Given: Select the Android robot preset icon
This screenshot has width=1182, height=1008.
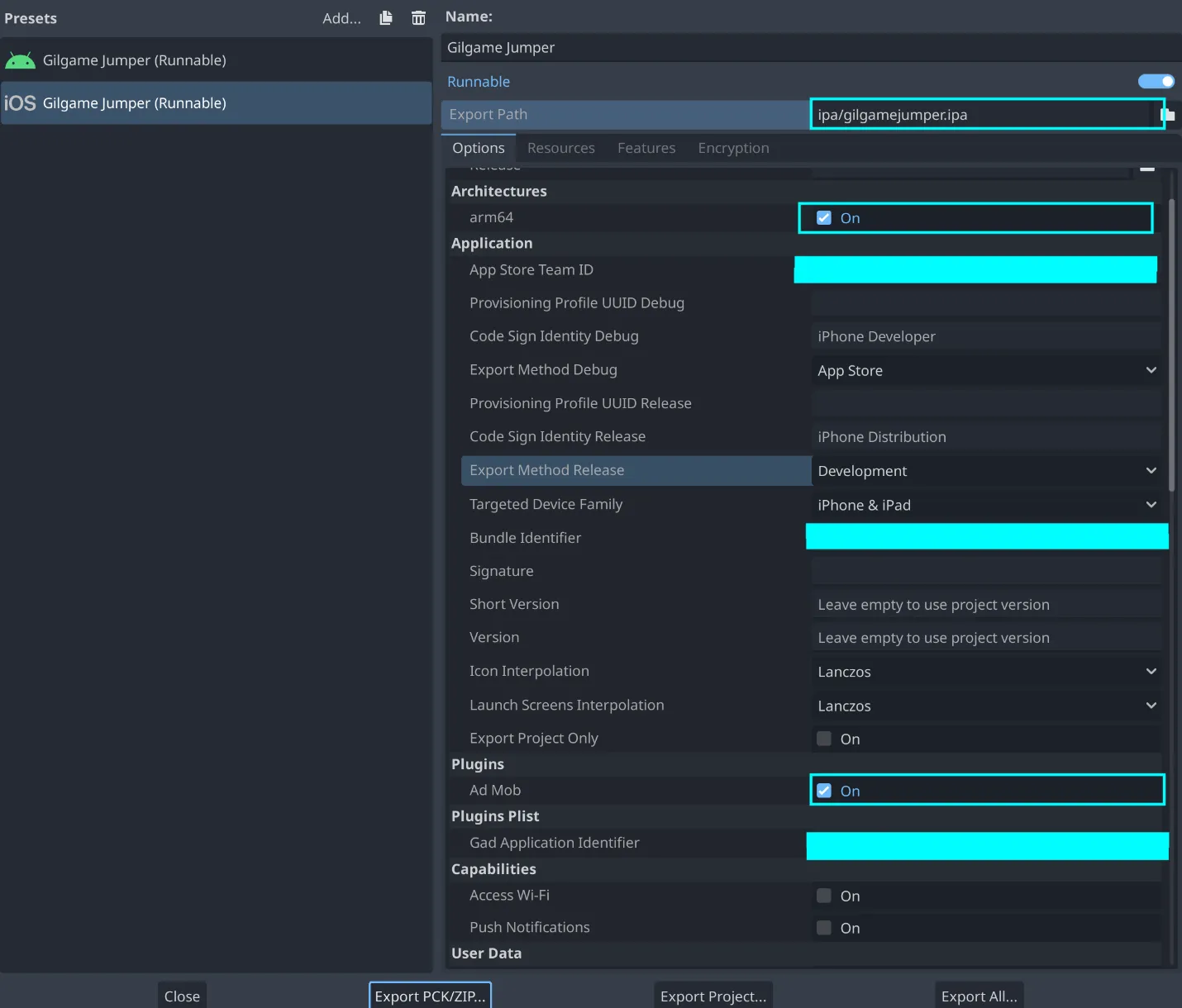Looking at the screenshot, I should 20,60.
